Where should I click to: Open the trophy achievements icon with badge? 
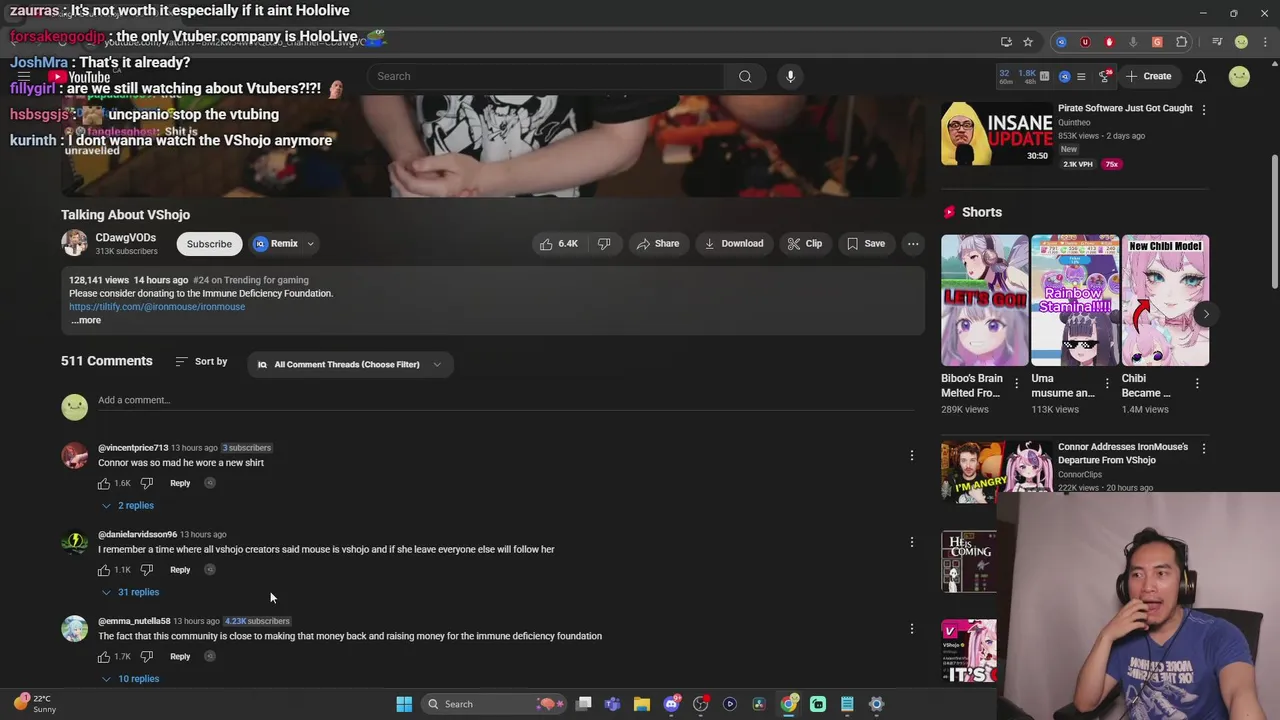point(1104,76)
